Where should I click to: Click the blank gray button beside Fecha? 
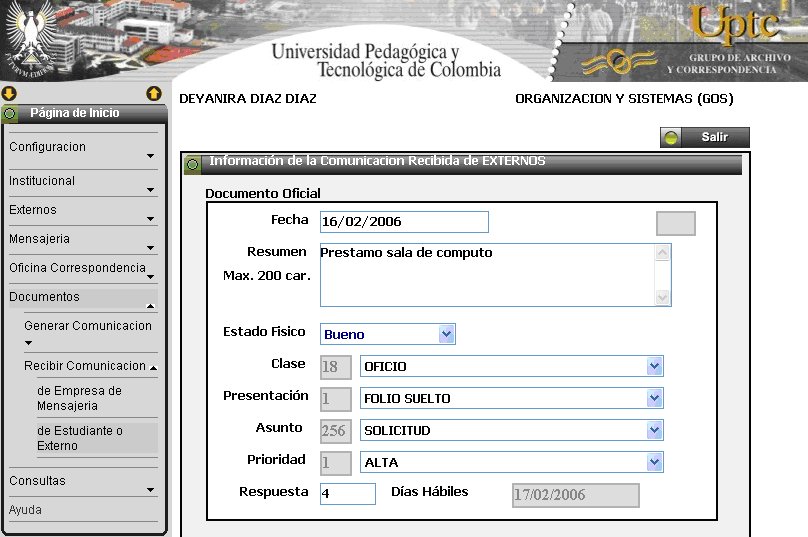[x=676, y=223]
